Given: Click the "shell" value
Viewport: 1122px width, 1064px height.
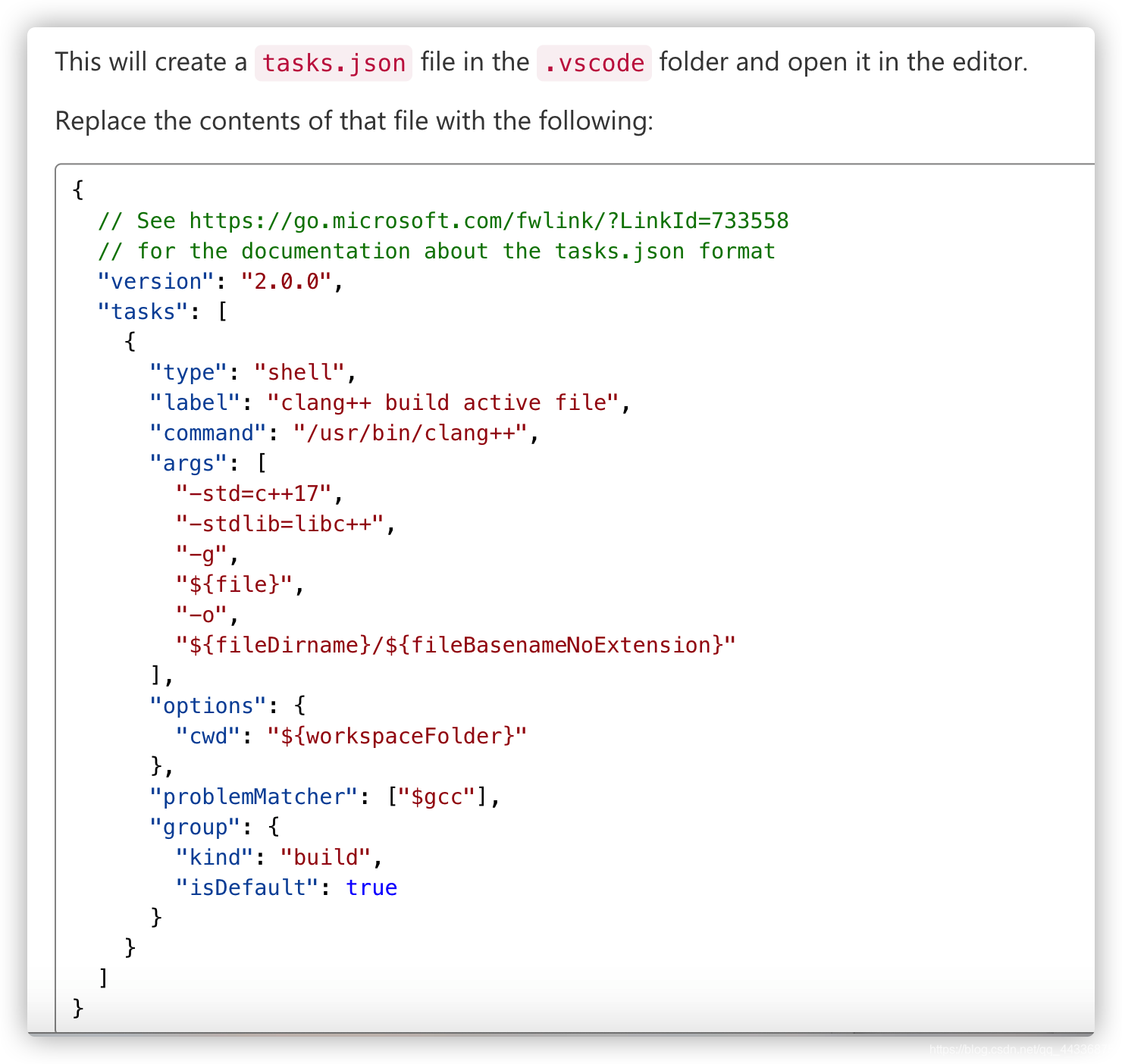Looking at the screenshot, I should [299, 372].
